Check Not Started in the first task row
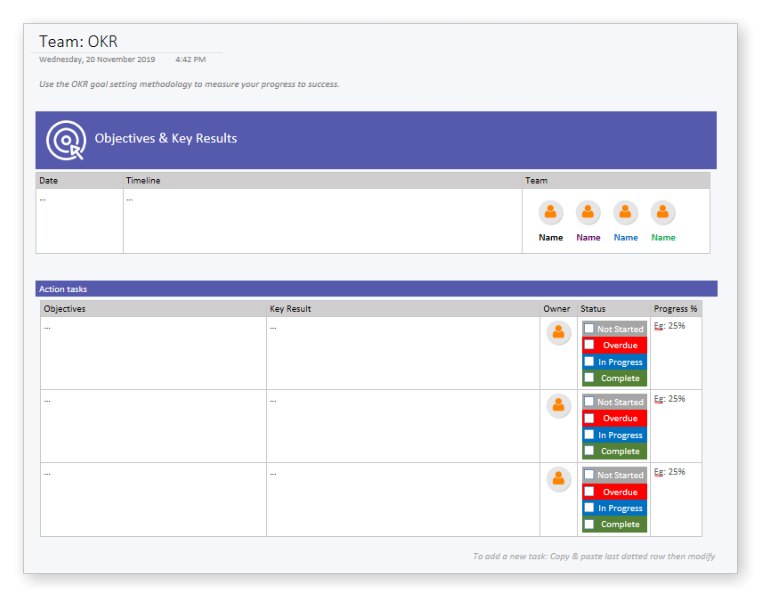The image size is (770, 606). coord(589,329)
